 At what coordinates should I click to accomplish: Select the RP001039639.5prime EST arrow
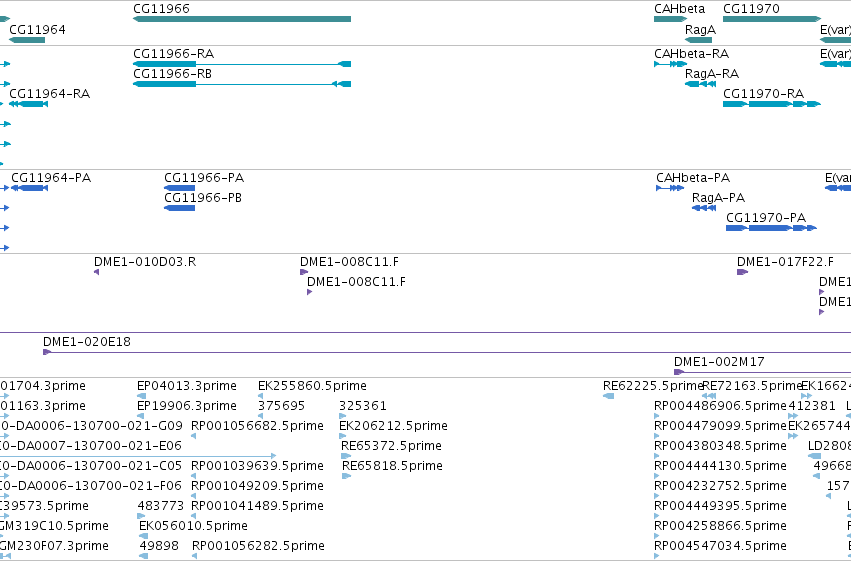[x=194, y=476]
